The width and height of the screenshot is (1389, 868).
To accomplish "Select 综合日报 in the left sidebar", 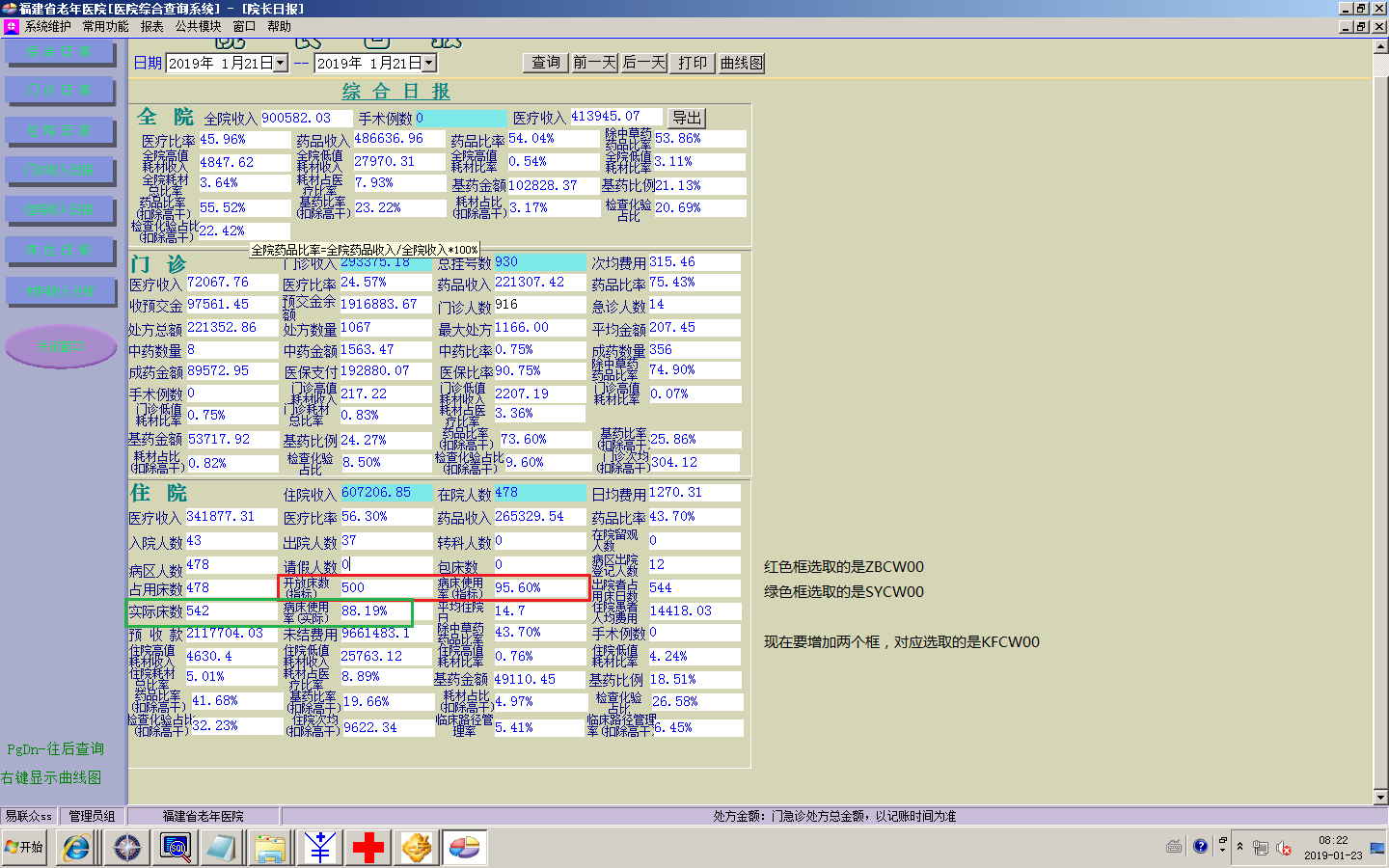I will 60,51.
